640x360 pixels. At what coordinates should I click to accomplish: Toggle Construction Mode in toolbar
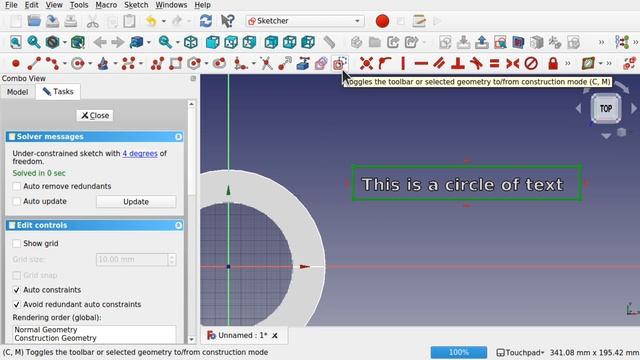pyautogui.click(x=340, y=64)
